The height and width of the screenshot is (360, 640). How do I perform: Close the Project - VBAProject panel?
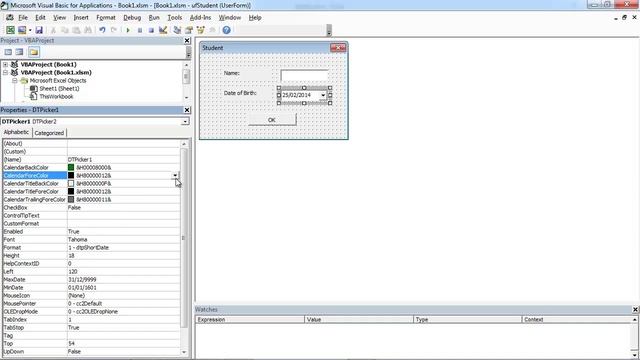187,40
